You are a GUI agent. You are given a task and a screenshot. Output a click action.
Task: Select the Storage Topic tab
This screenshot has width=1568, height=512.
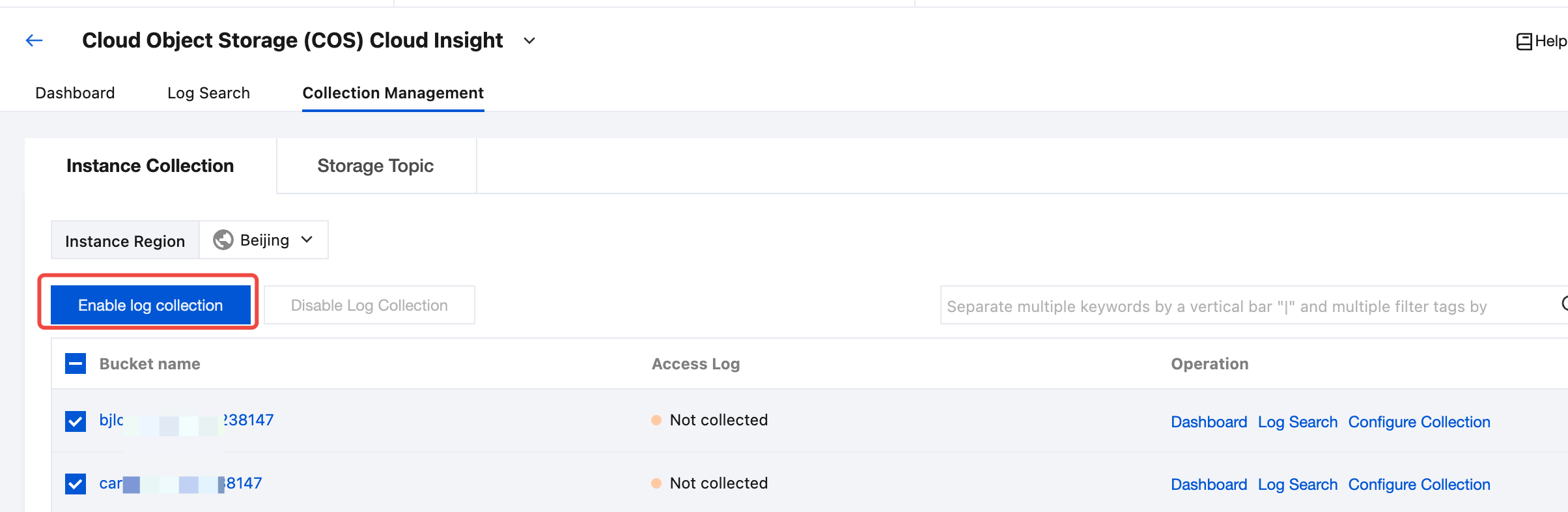(375, 166)
